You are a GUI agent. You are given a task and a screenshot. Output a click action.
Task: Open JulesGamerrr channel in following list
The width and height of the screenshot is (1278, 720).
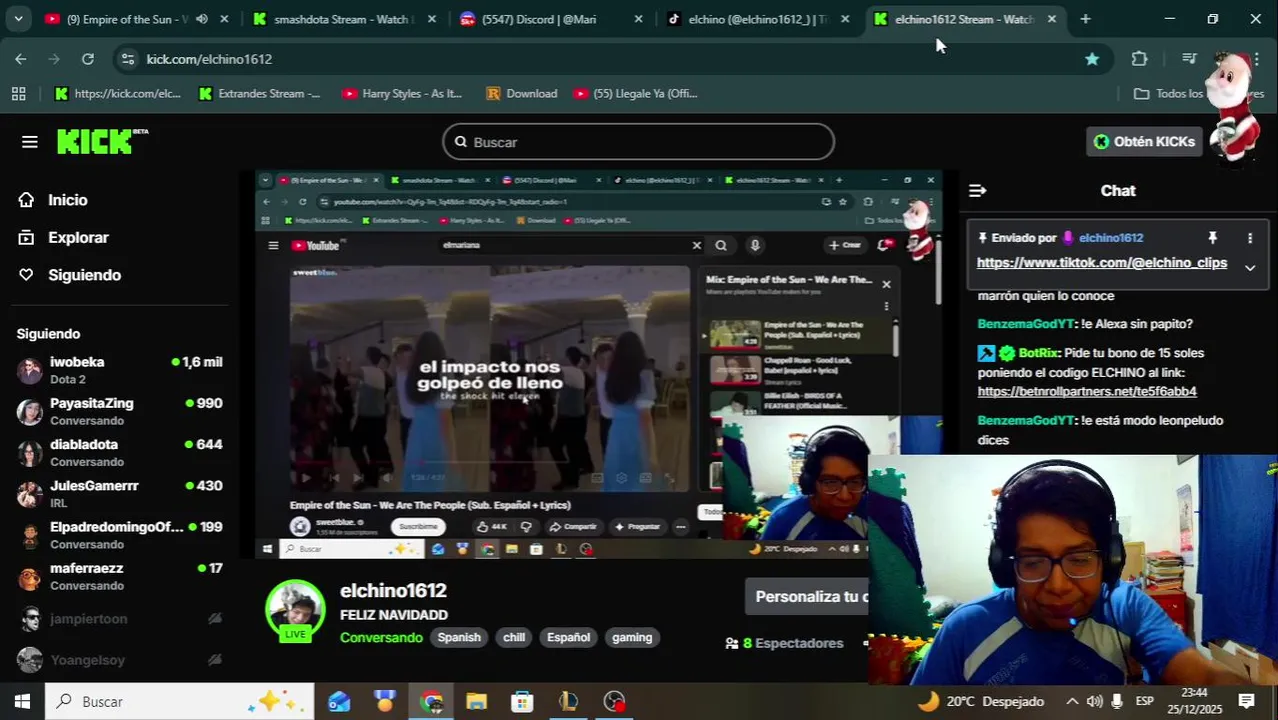(x=120, y=494)
